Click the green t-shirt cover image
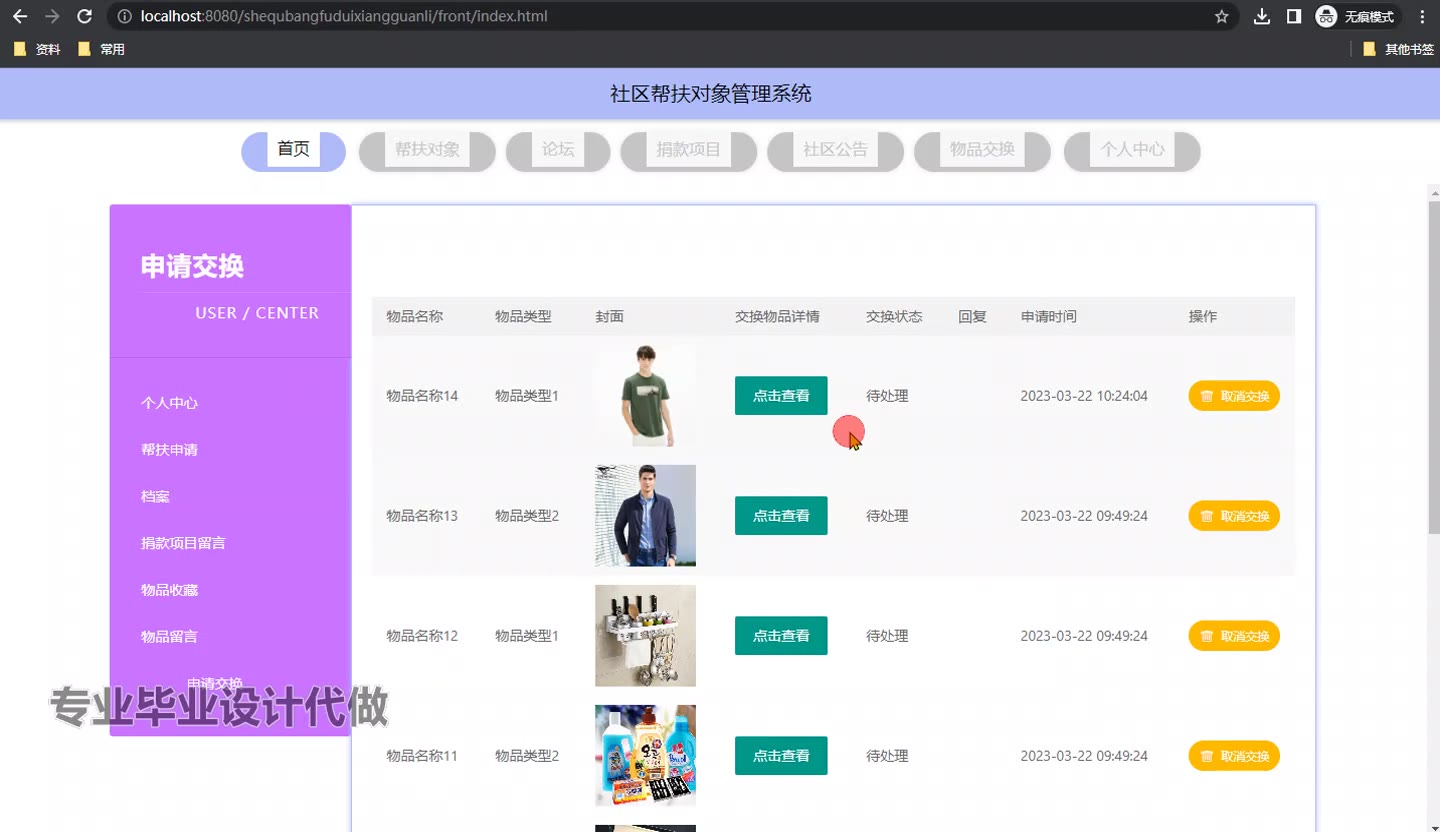 pos(645,396)
